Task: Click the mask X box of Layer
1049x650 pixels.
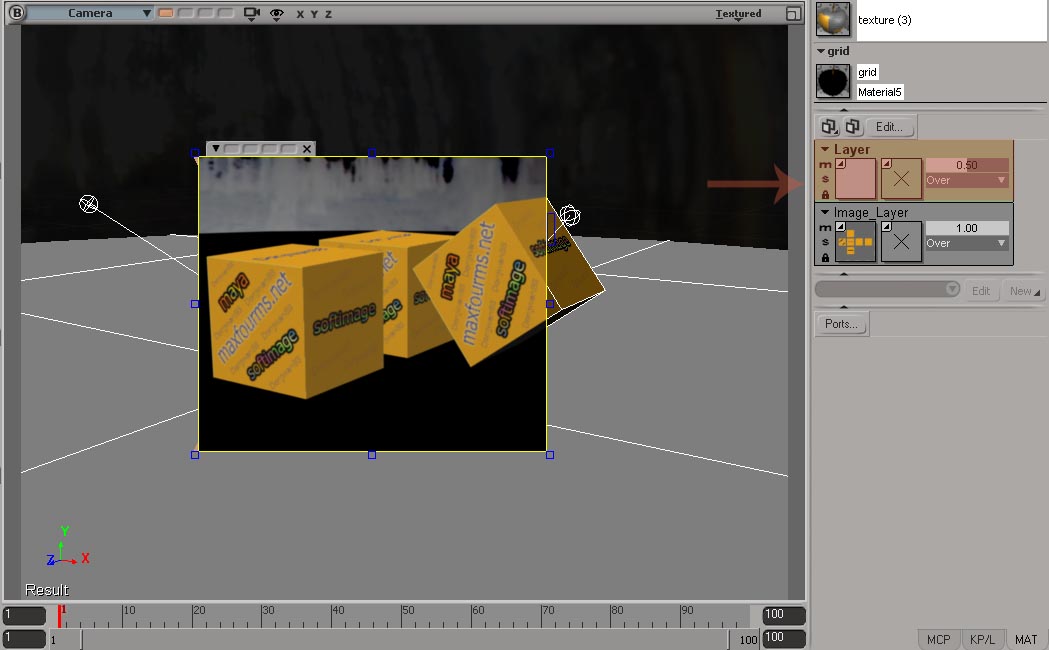Action: click(901, 178)
